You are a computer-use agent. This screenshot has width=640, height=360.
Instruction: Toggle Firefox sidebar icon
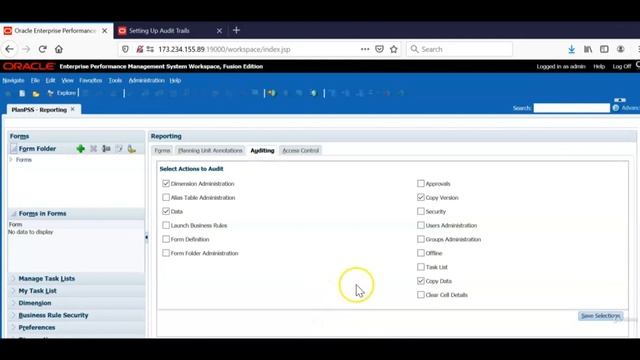pos(604,49)
